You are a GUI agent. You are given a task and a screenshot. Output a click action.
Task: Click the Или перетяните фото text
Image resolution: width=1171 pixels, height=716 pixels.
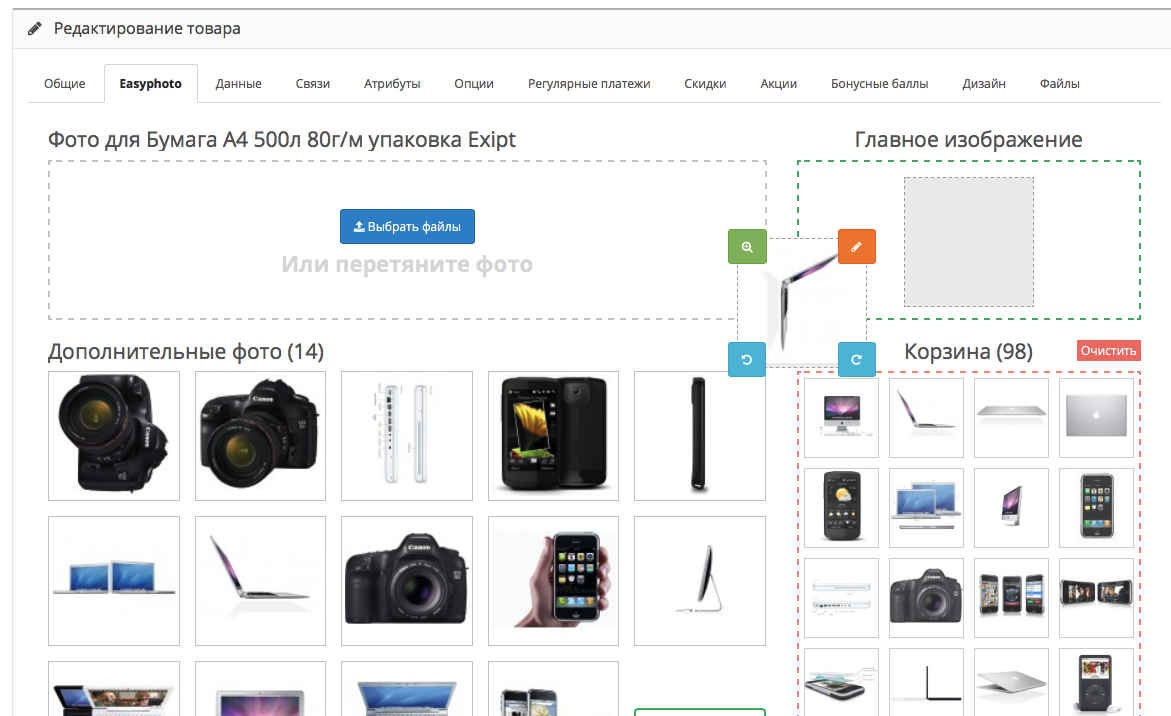(x=407, y=264)
